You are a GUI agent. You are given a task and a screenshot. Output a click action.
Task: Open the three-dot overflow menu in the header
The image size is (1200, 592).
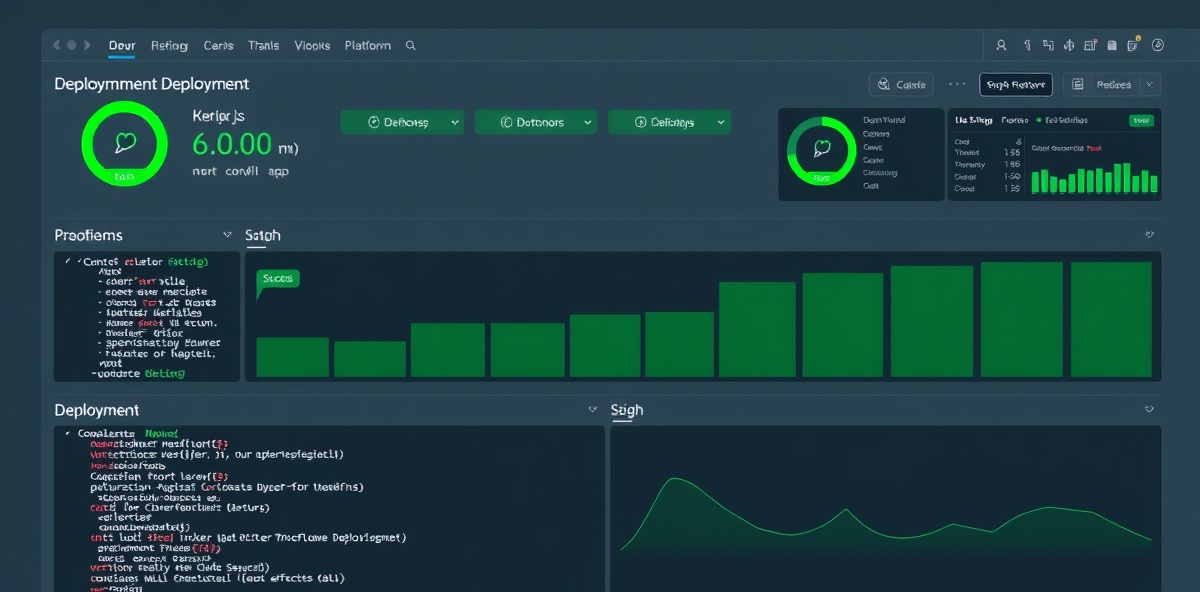click(956, 84)
